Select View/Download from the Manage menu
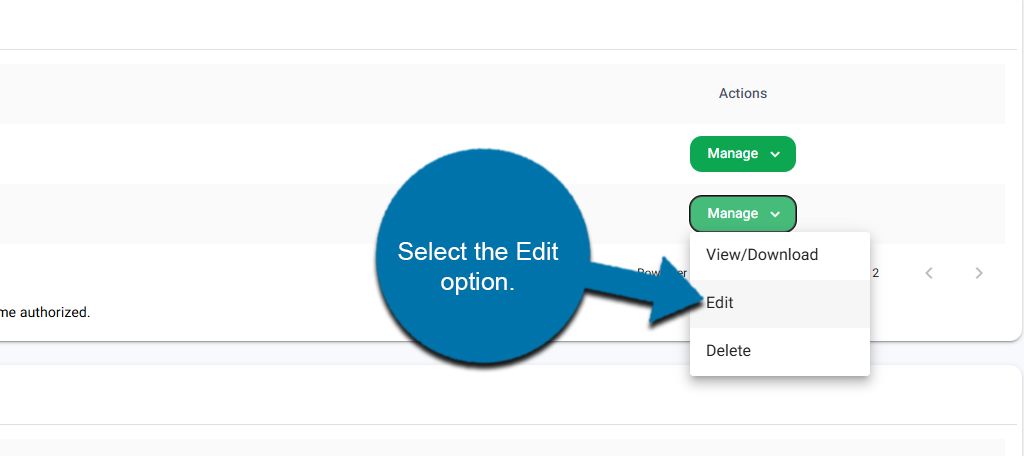Image resolution: width=1024 pixels, height=456 pixels. (762, 255)
